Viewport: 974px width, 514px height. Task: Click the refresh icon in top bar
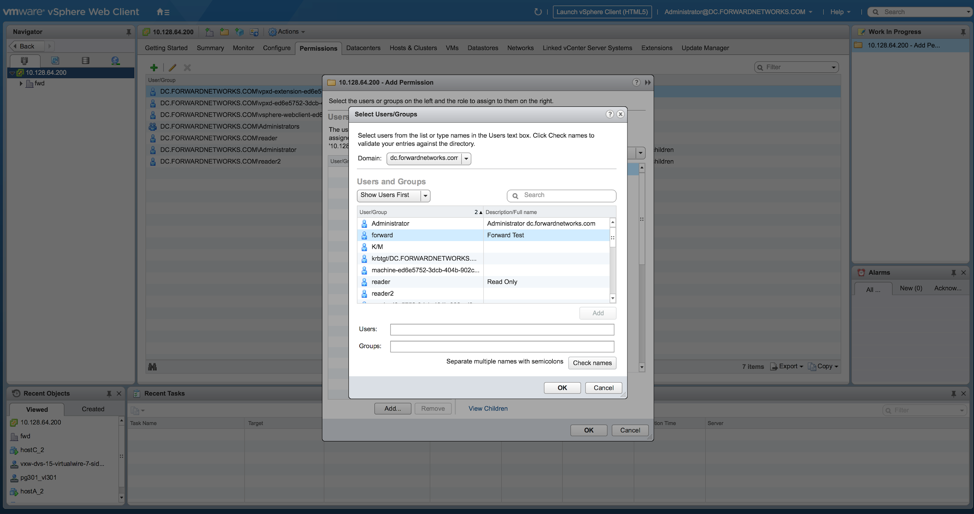[x=538, y=12]
